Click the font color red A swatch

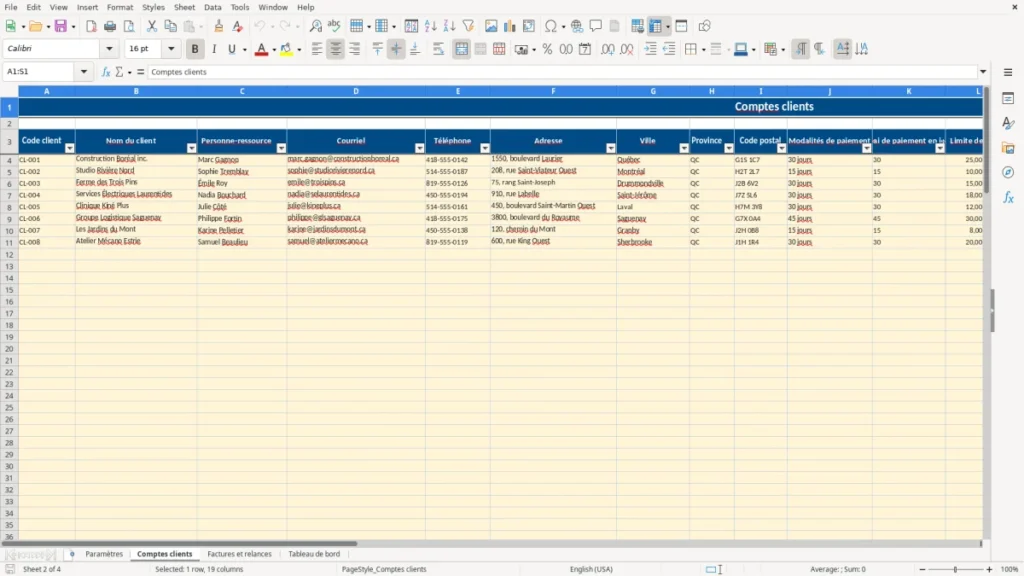click(261, 49)
